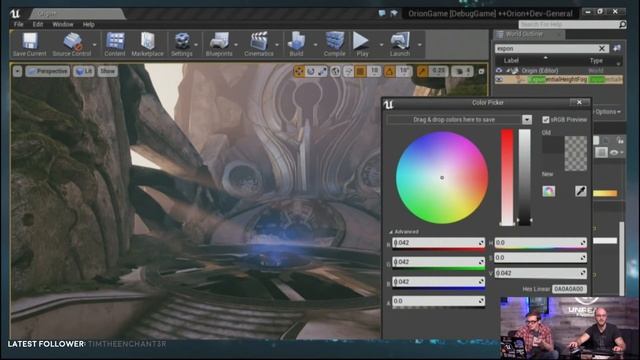Open viewport options dropdown arrow
640x360 pixels.
[18, 71]
